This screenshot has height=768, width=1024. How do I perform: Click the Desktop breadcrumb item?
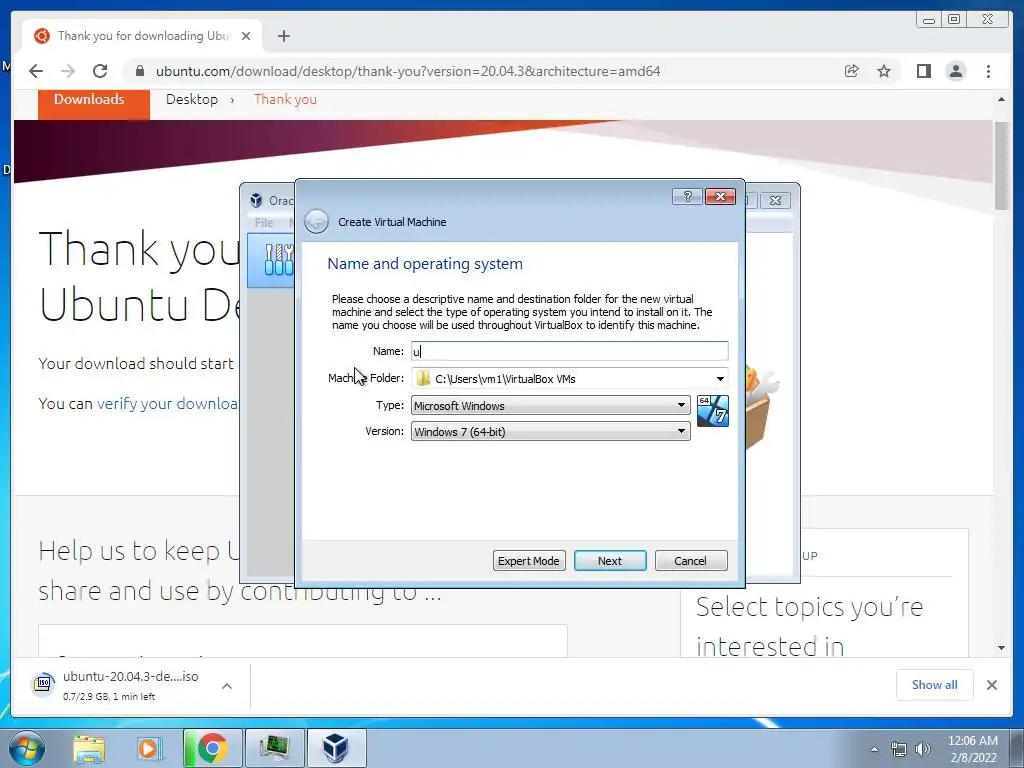tap(192, 99)
